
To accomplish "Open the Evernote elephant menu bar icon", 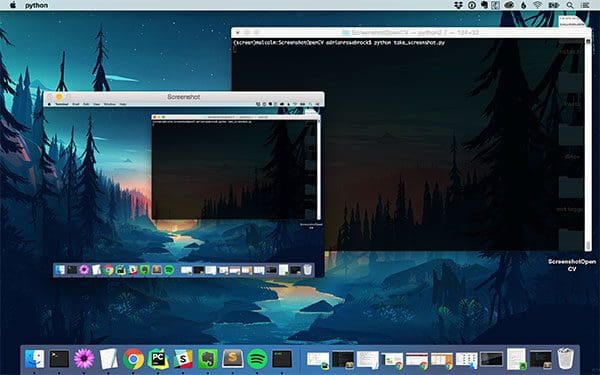I will pyautogui.click(x=484, y=5).
